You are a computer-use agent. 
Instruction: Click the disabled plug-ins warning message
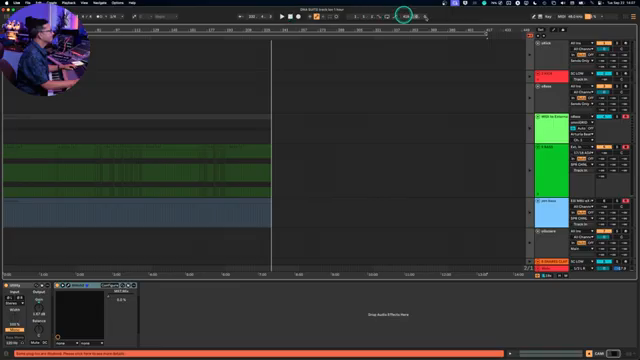pyautogui.click(x=259, y=353)
